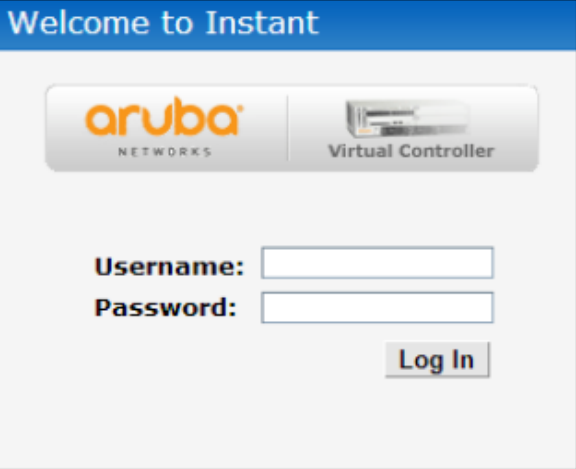Click the word Instant in the header
This screenshot has width=576, height=469.
[262, 23]
